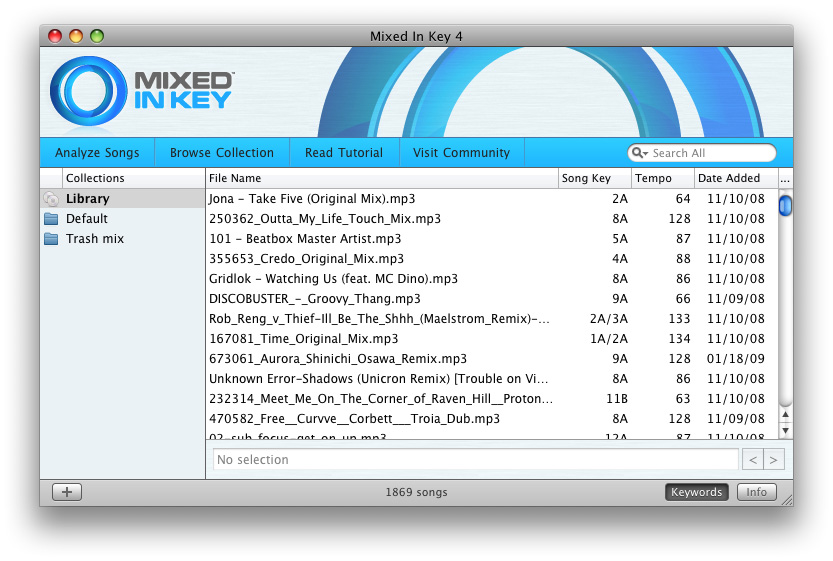Select the Default collection
The image size is (833, 561).
[x=122, y=219]
